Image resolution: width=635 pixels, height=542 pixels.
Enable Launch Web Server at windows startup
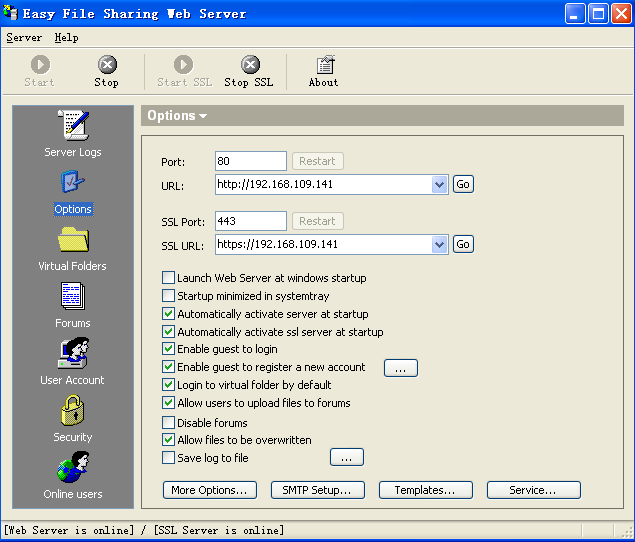tap(168, 278)
